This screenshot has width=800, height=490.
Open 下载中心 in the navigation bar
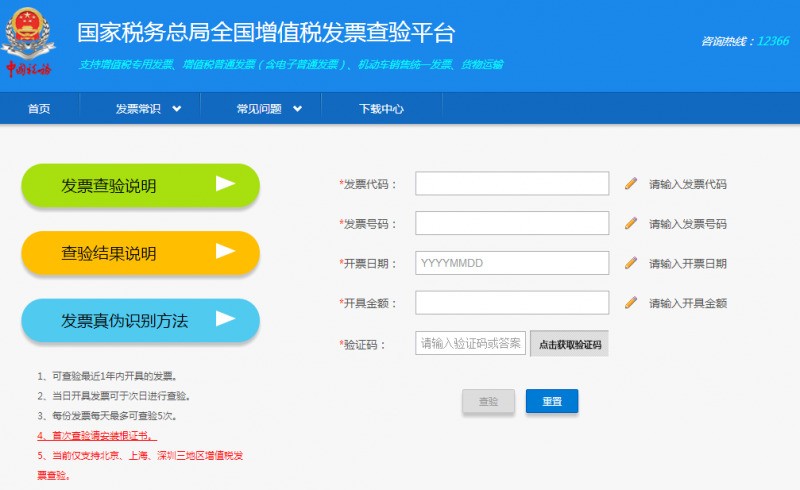click(x=381, y=109)
